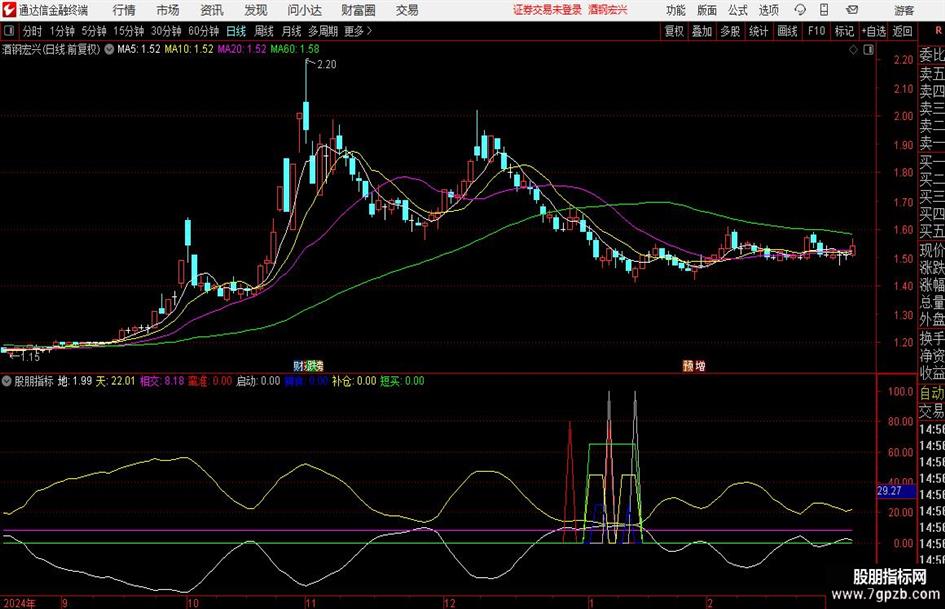This screenshot has height=609, width=945.
Task: Switch to the 30分钟 period tab
Action: pos(166,31)
